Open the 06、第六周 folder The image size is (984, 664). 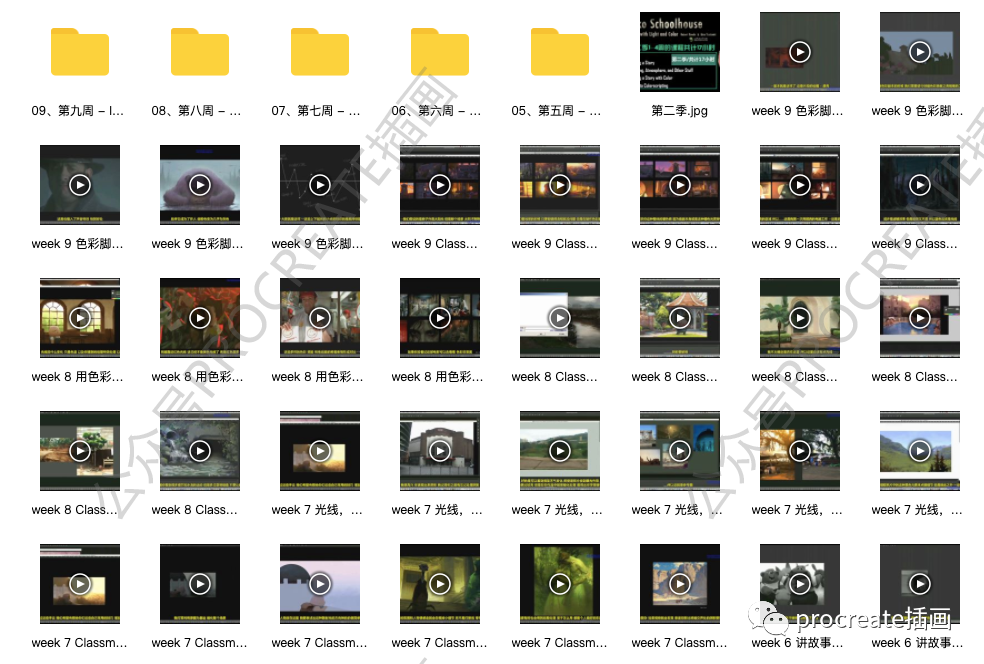(x=440, y=52)
